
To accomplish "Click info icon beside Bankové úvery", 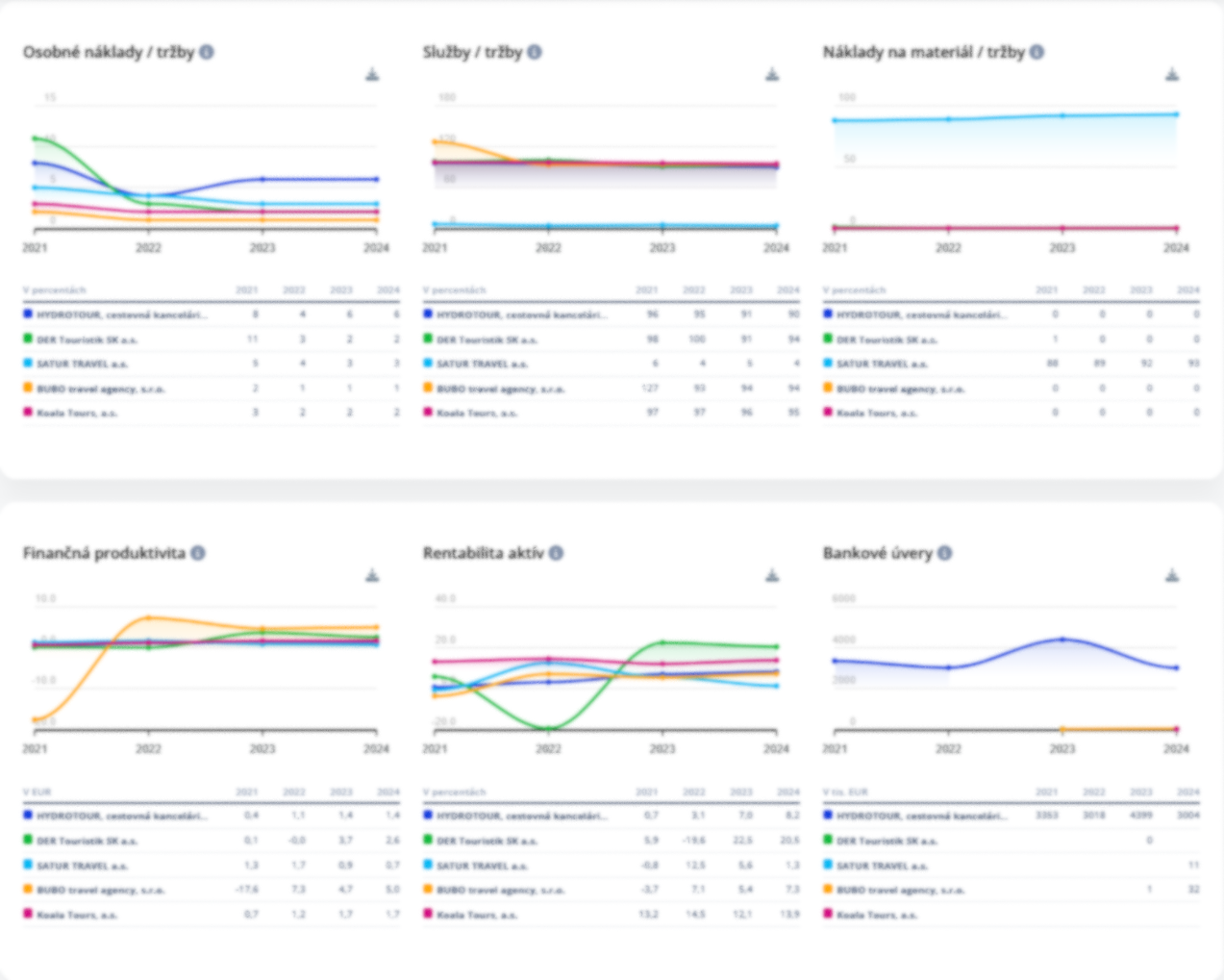I will pos(944,553).
